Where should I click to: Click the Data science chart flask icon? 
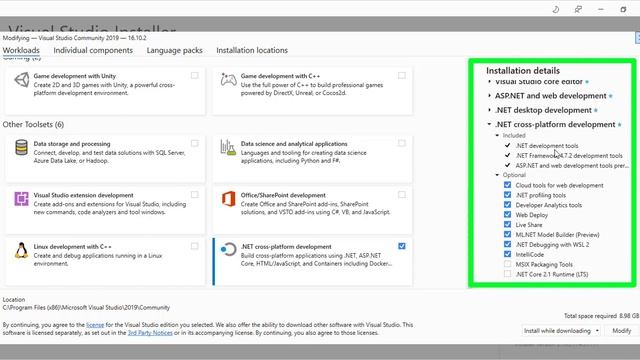228,147
